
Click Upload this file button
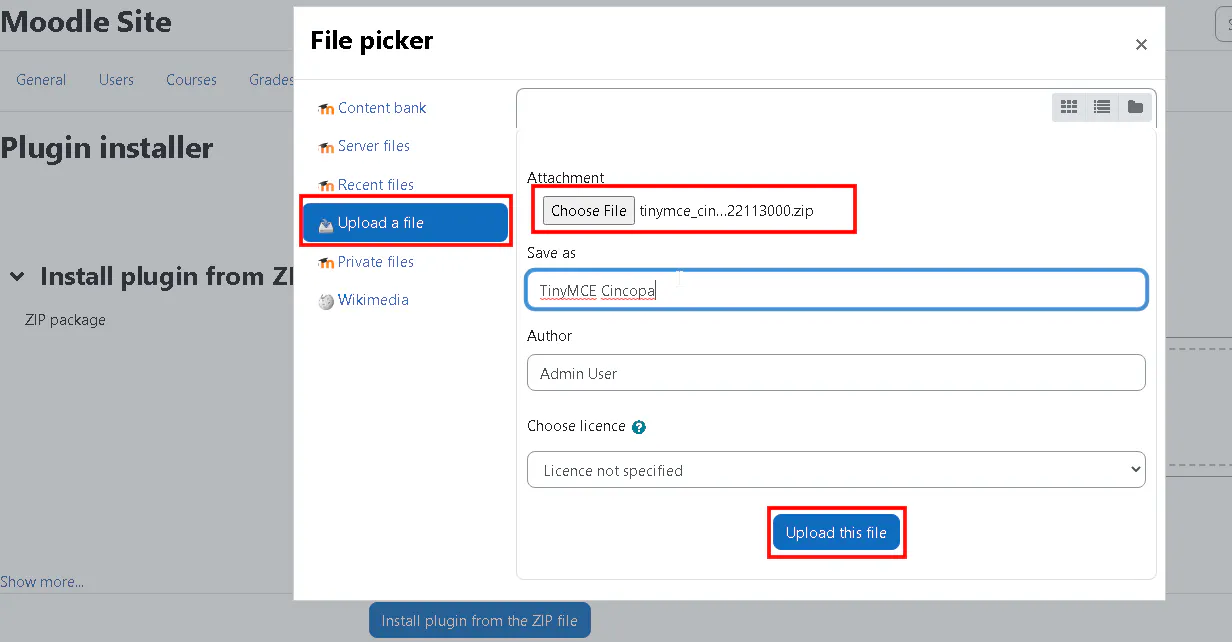836,533
